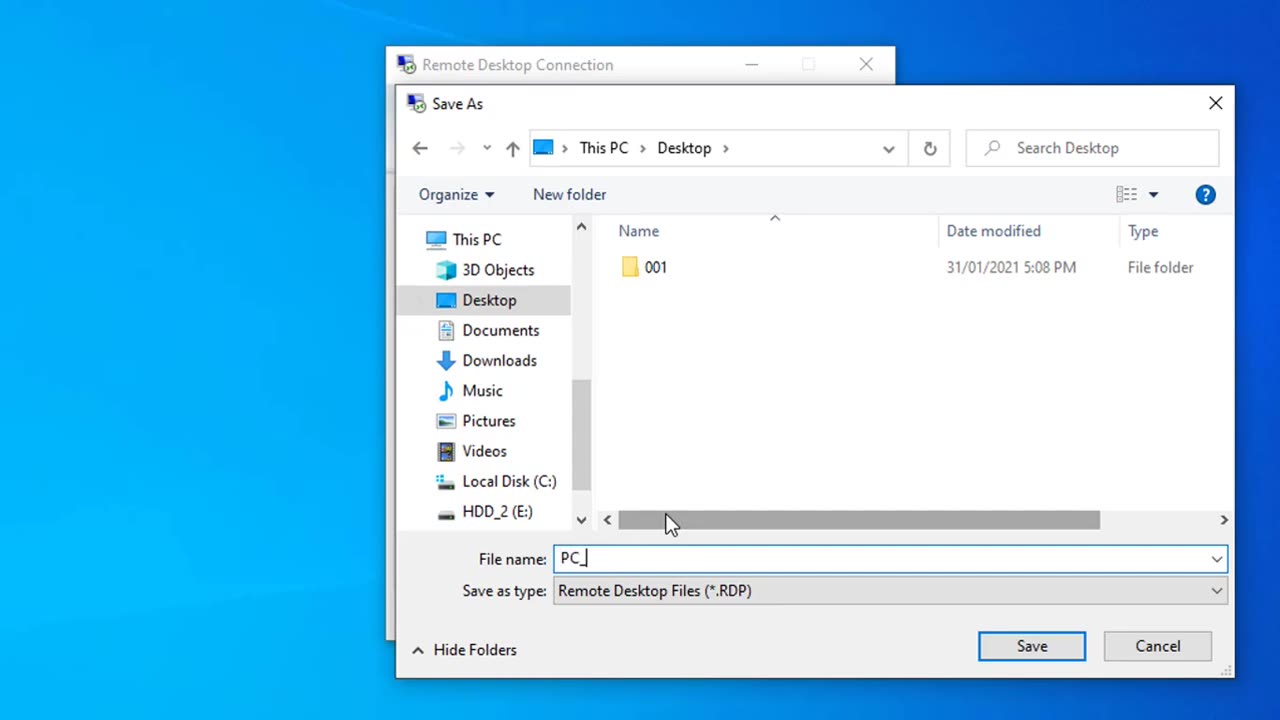Click the computer icon in address bar

[543, 148]
